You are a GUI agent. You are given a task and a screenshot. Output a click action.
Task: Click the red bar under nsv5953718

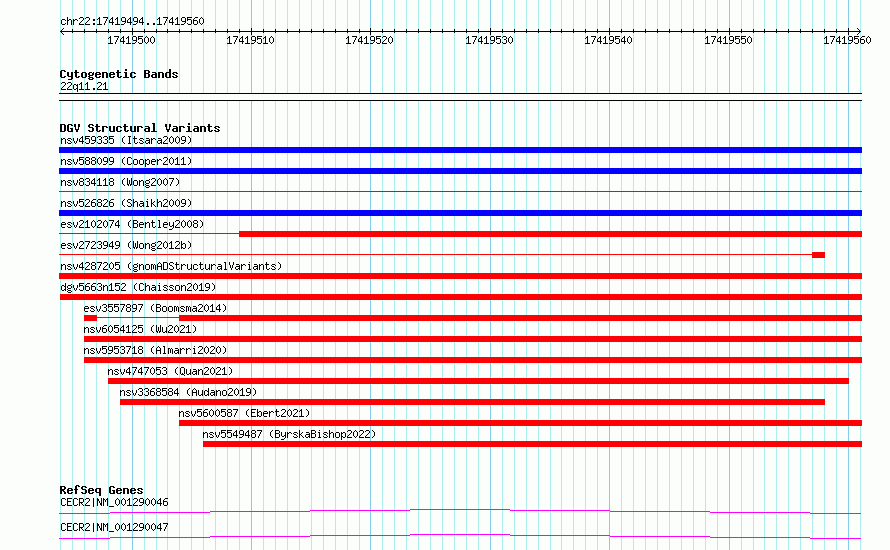pos(473,360)
